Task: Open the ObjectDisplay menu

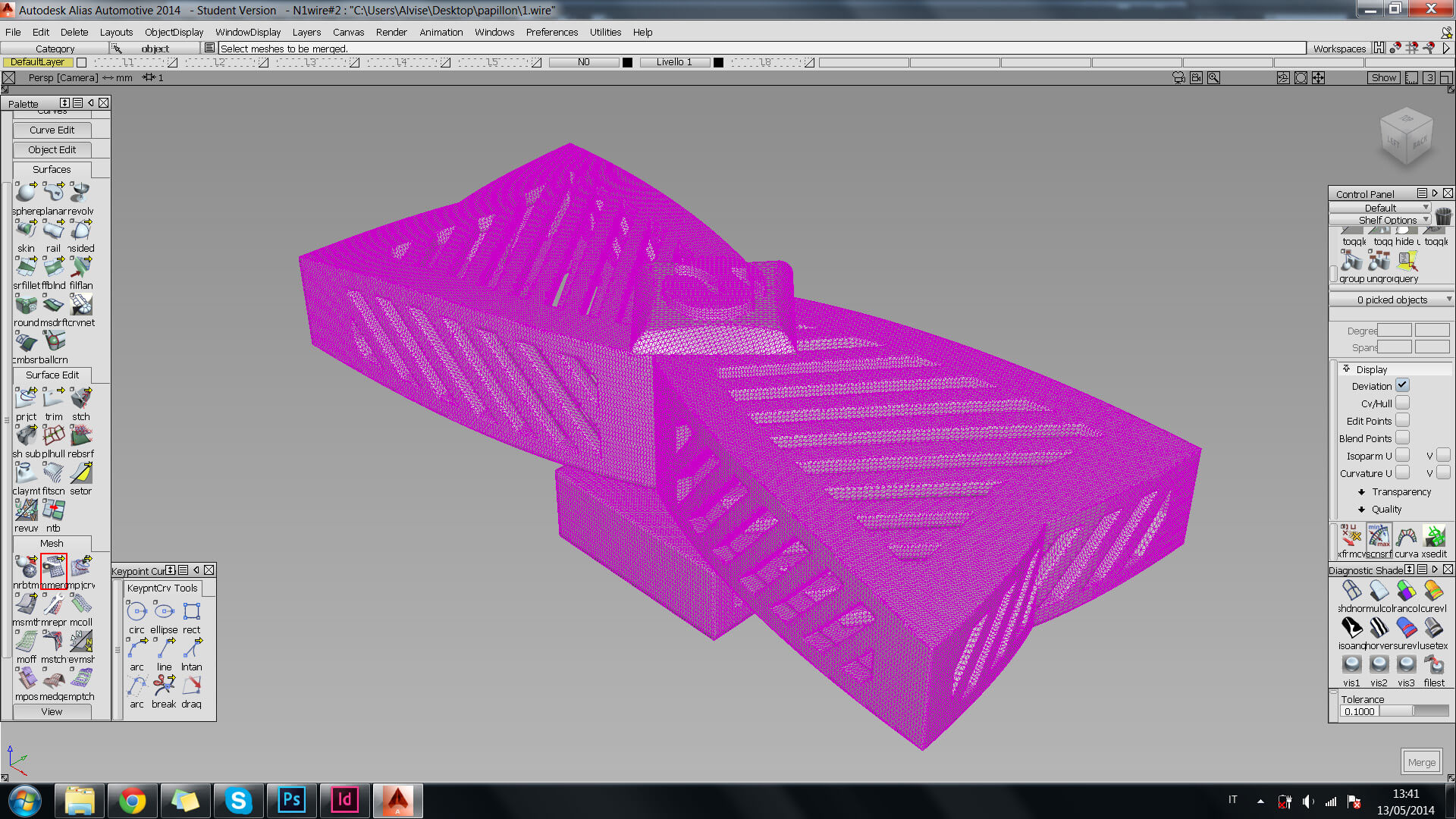Action: point(174,32)
